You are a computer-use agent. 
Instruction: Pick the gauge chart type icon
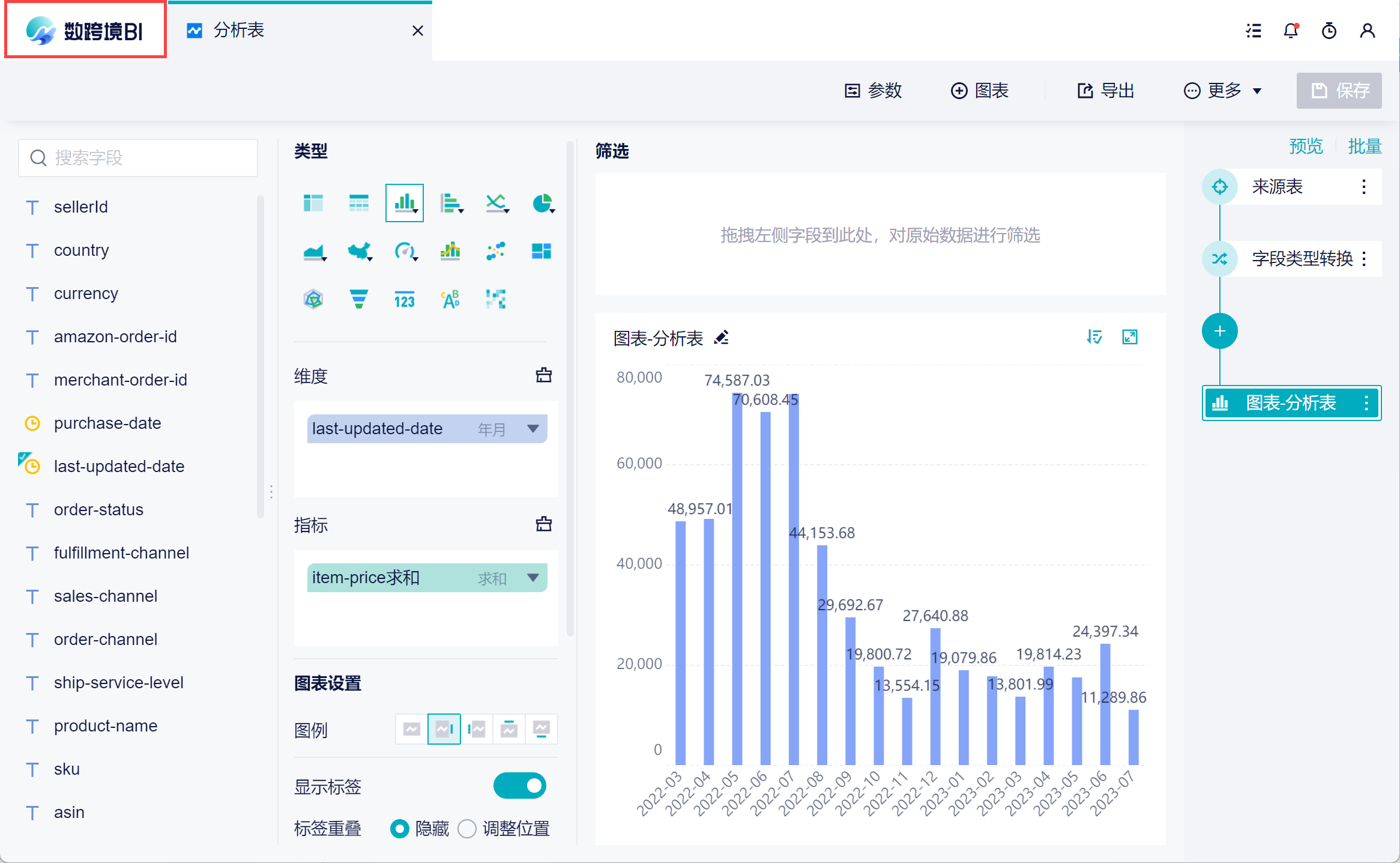click(405, 251)
